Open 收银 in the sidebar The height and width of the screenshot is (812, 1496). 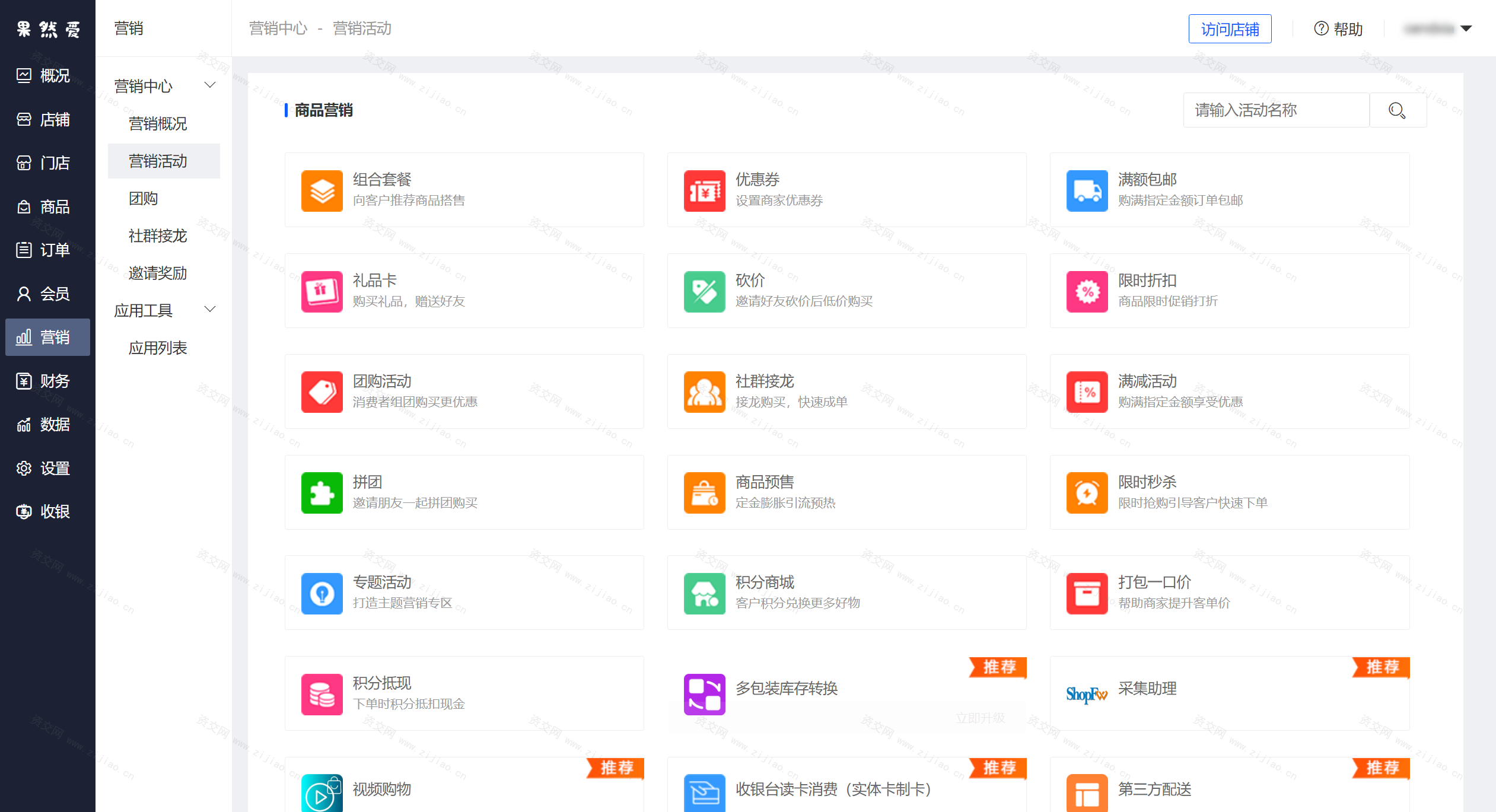pos(47,511)
